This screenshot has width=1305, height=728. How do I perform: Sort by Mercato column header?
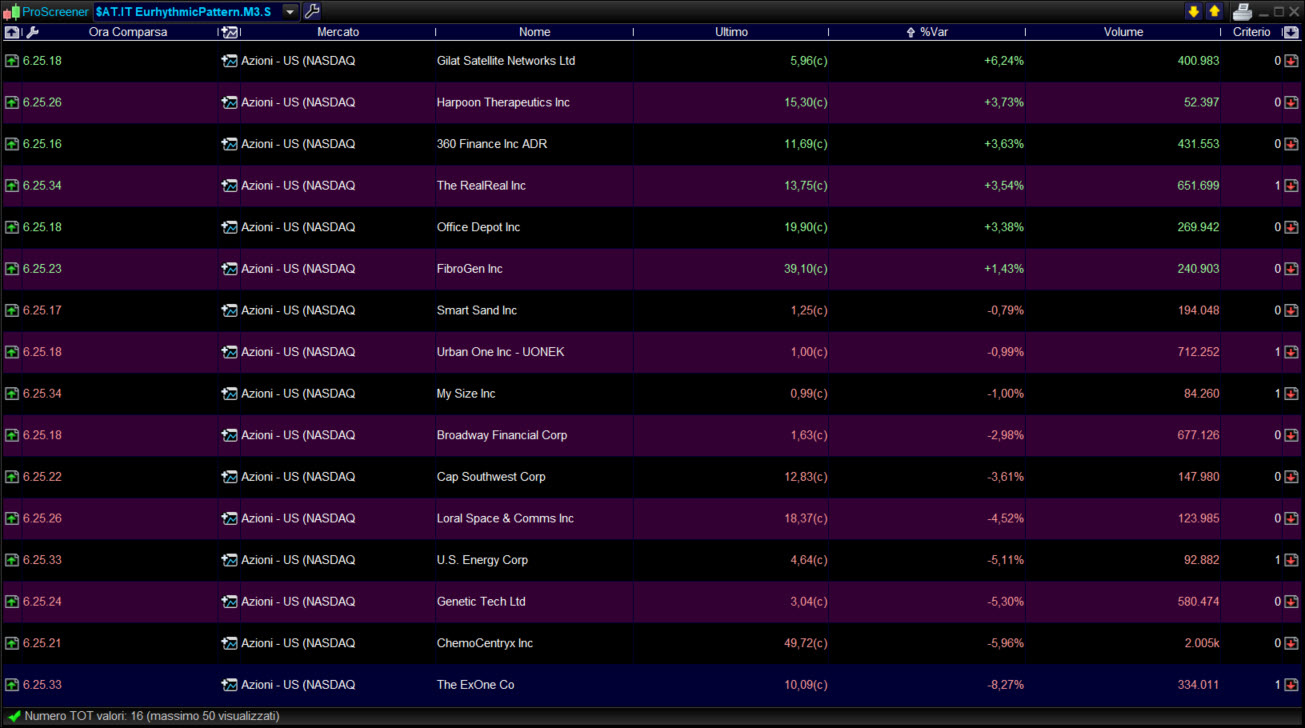(x=338, y=32)
